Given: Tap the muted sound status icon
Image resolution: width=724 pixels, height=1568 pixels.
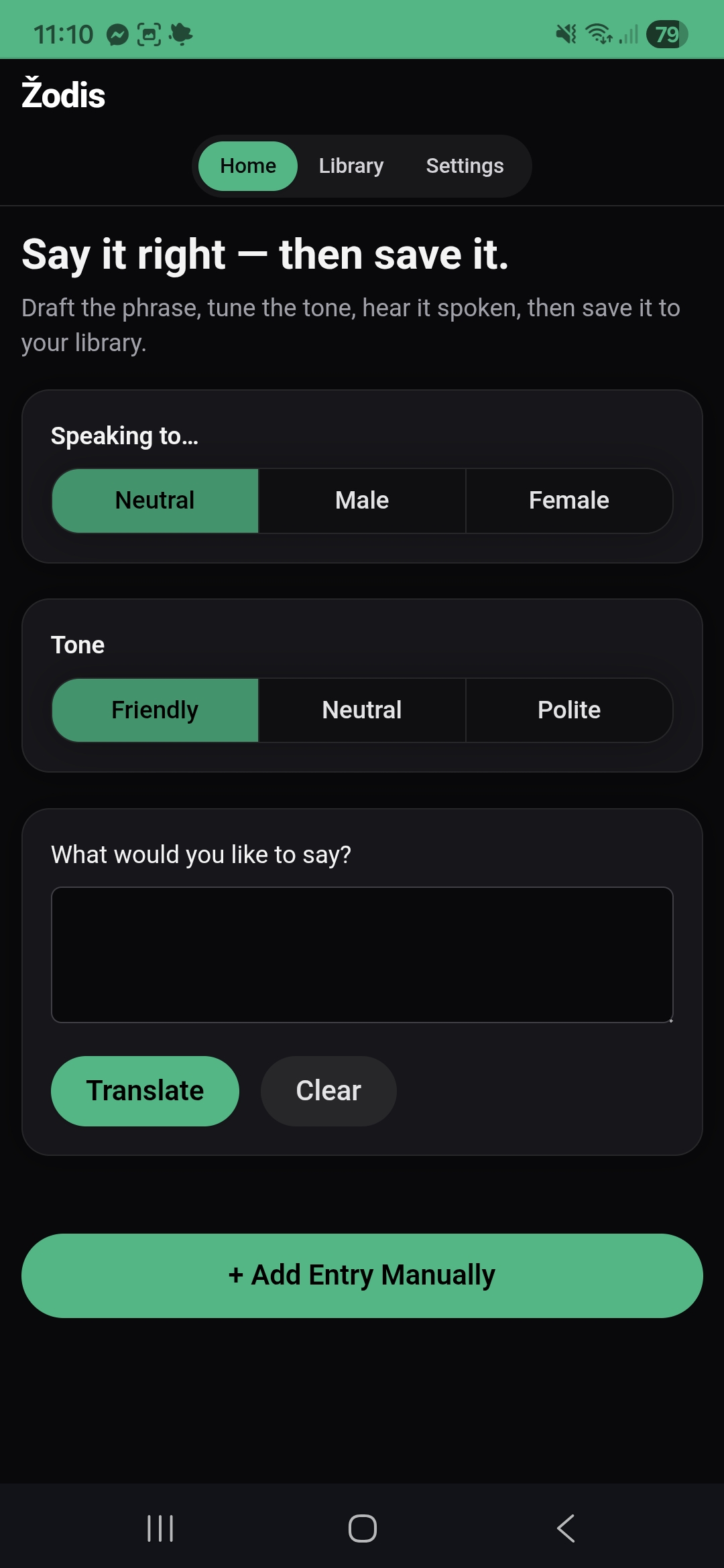Looking at the screenshot, I should pos(566,34).
